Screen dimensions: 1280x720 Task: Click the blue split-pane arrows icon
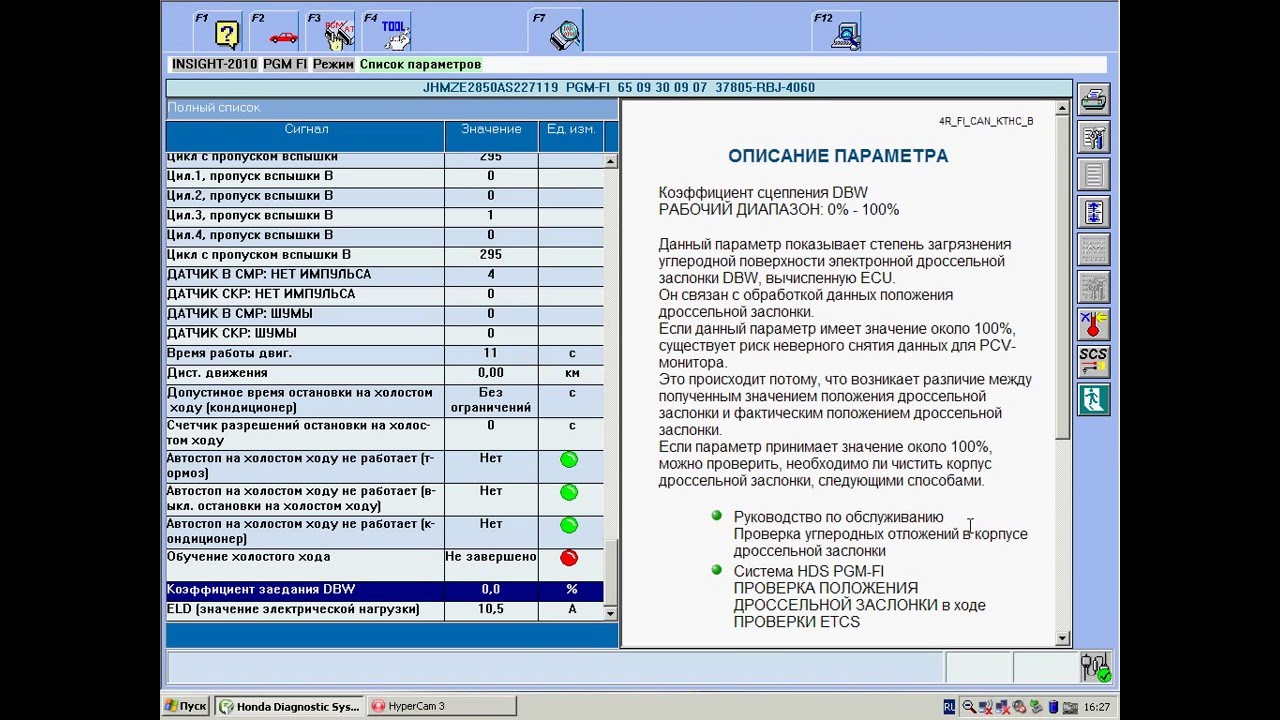(1094, 212)
